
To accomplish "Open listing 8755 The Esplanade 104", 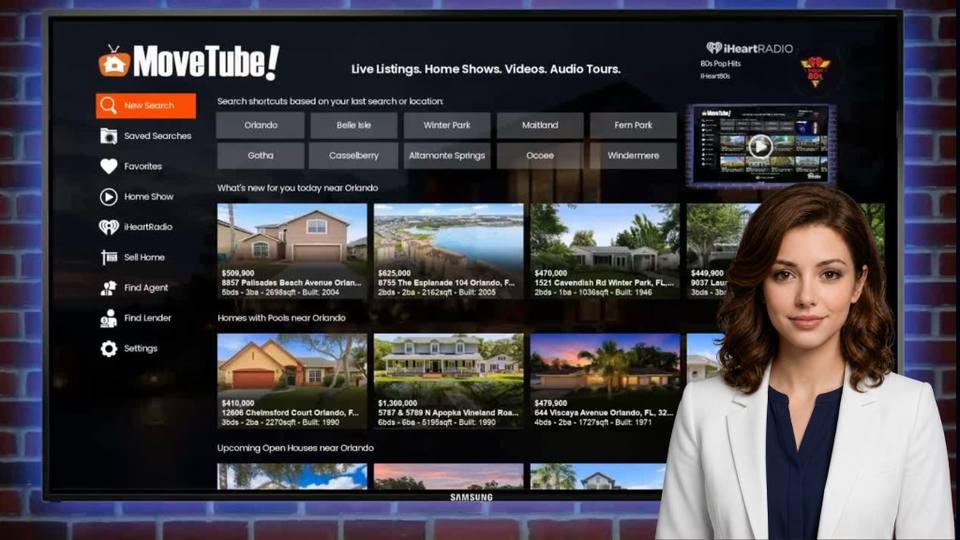I will tap(449, 251).
